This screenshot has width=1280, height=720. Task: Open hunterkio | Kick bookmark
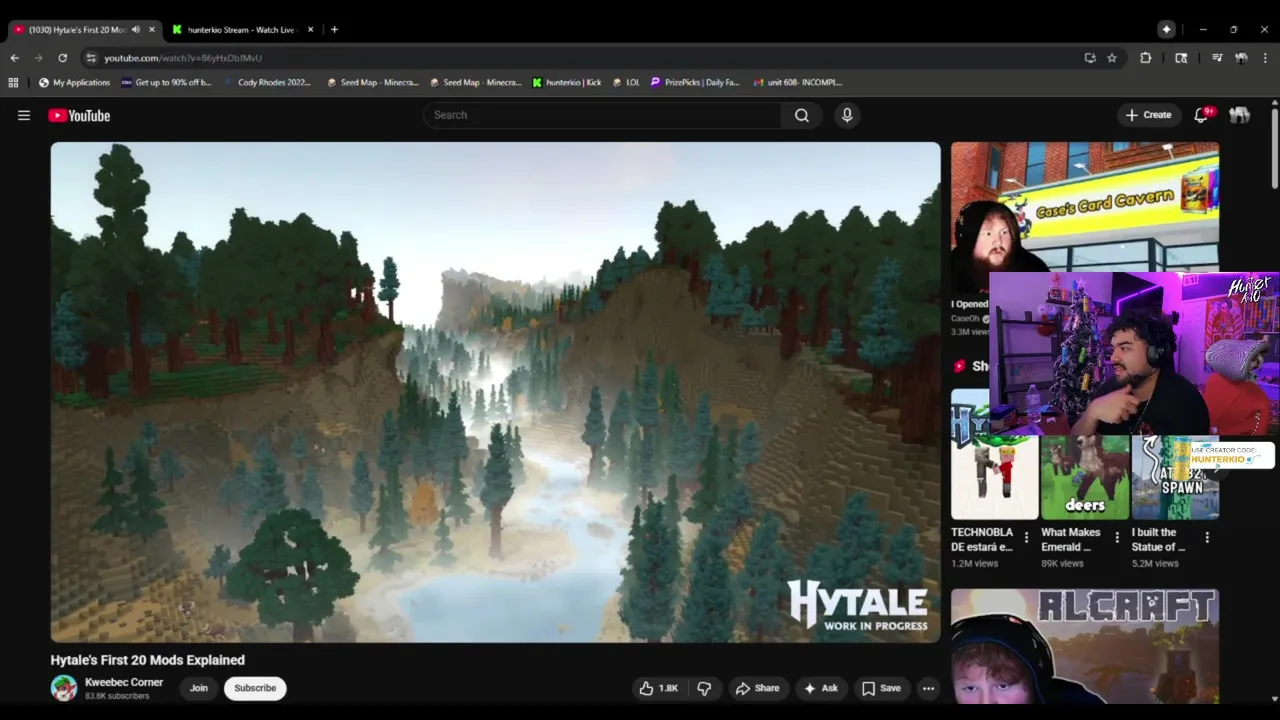[567, 83]
